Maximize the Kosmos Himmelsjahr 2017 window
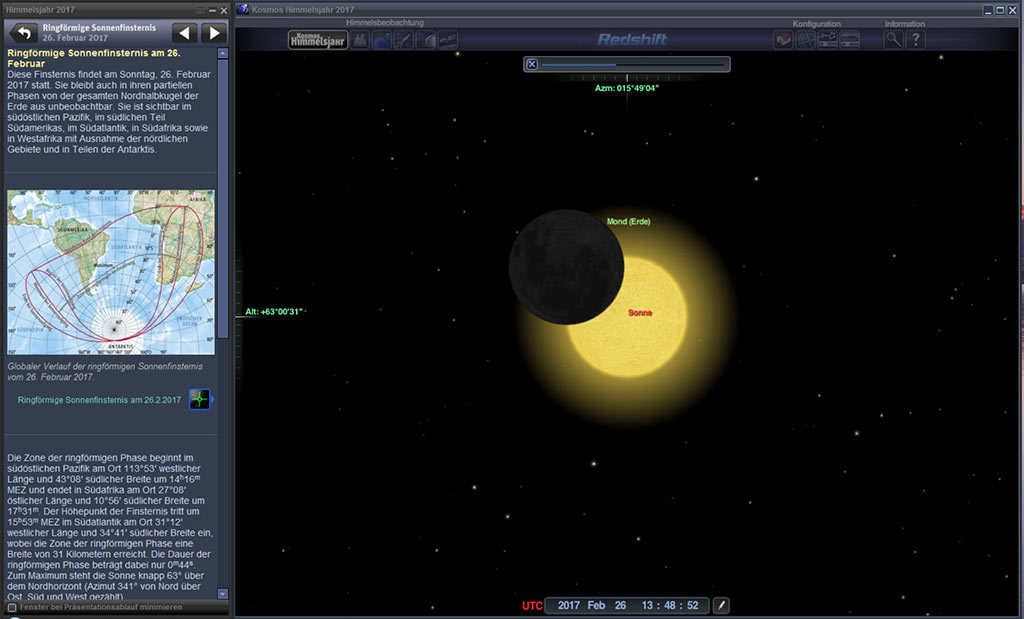 1000,10
